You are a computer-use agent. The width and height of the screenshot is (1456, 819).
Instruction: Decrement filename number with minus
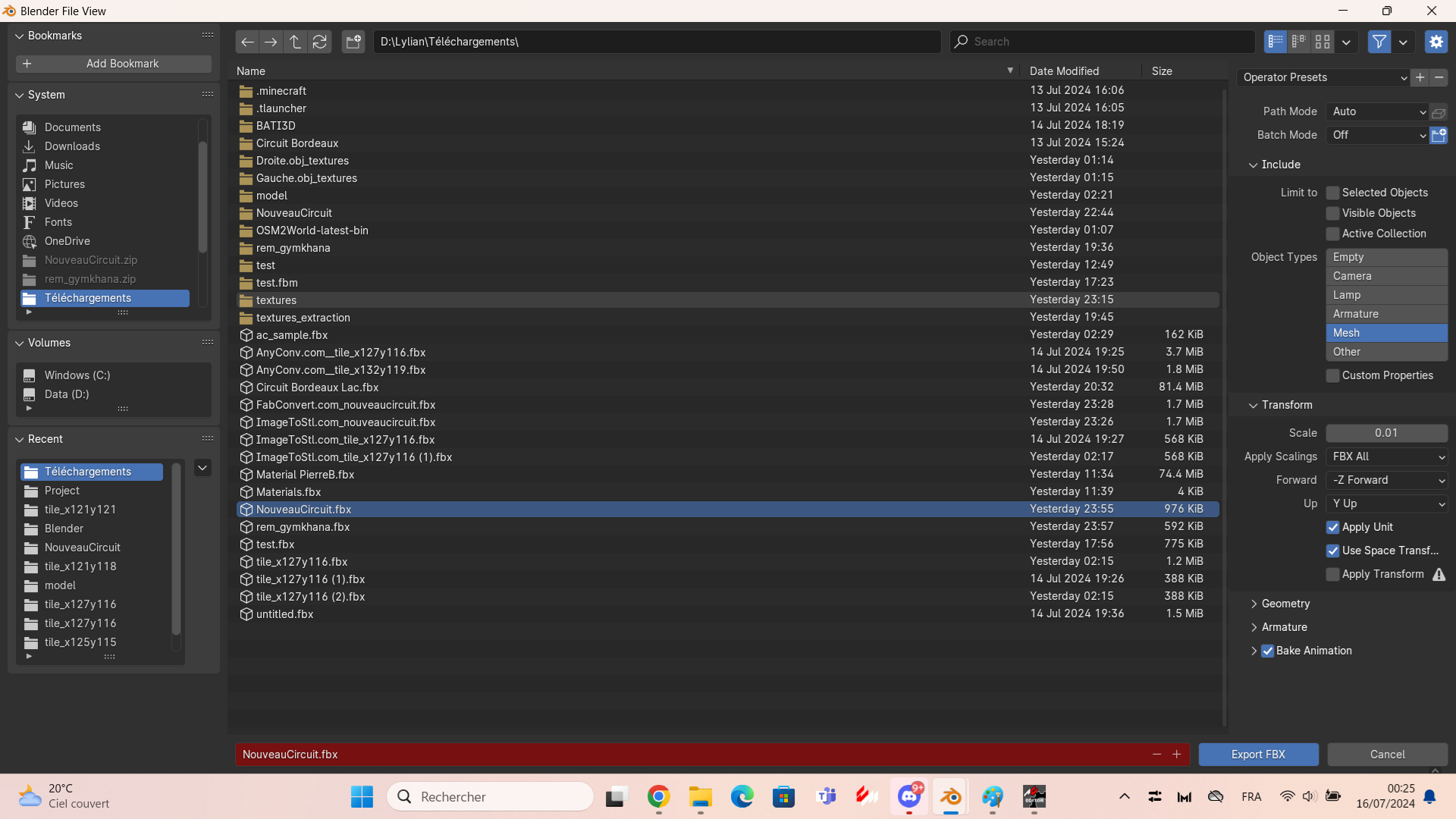pyautogui.click(x=1156, y=755)
